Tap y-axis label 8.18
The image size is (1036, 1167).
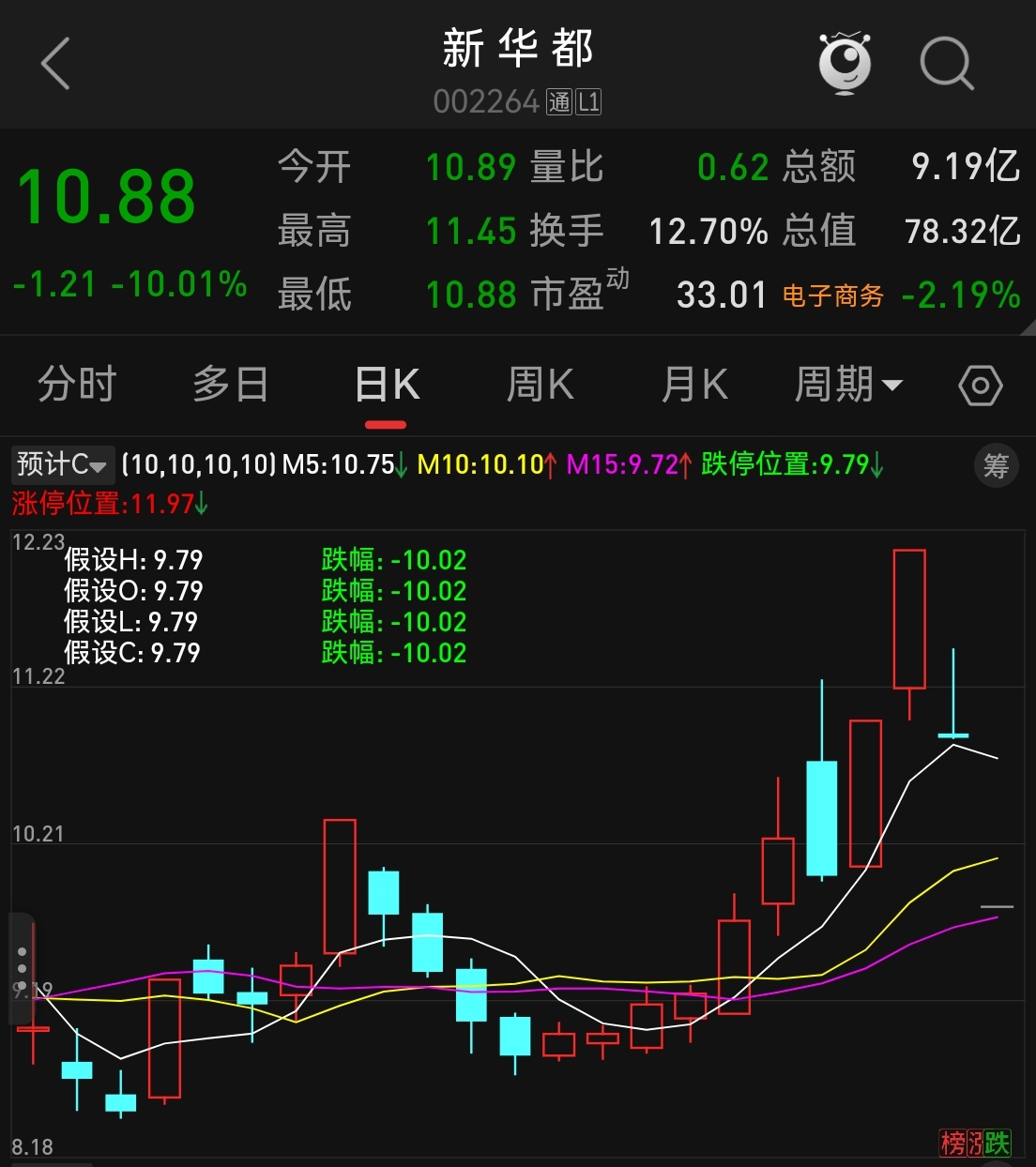click(x=33, y=1147)
